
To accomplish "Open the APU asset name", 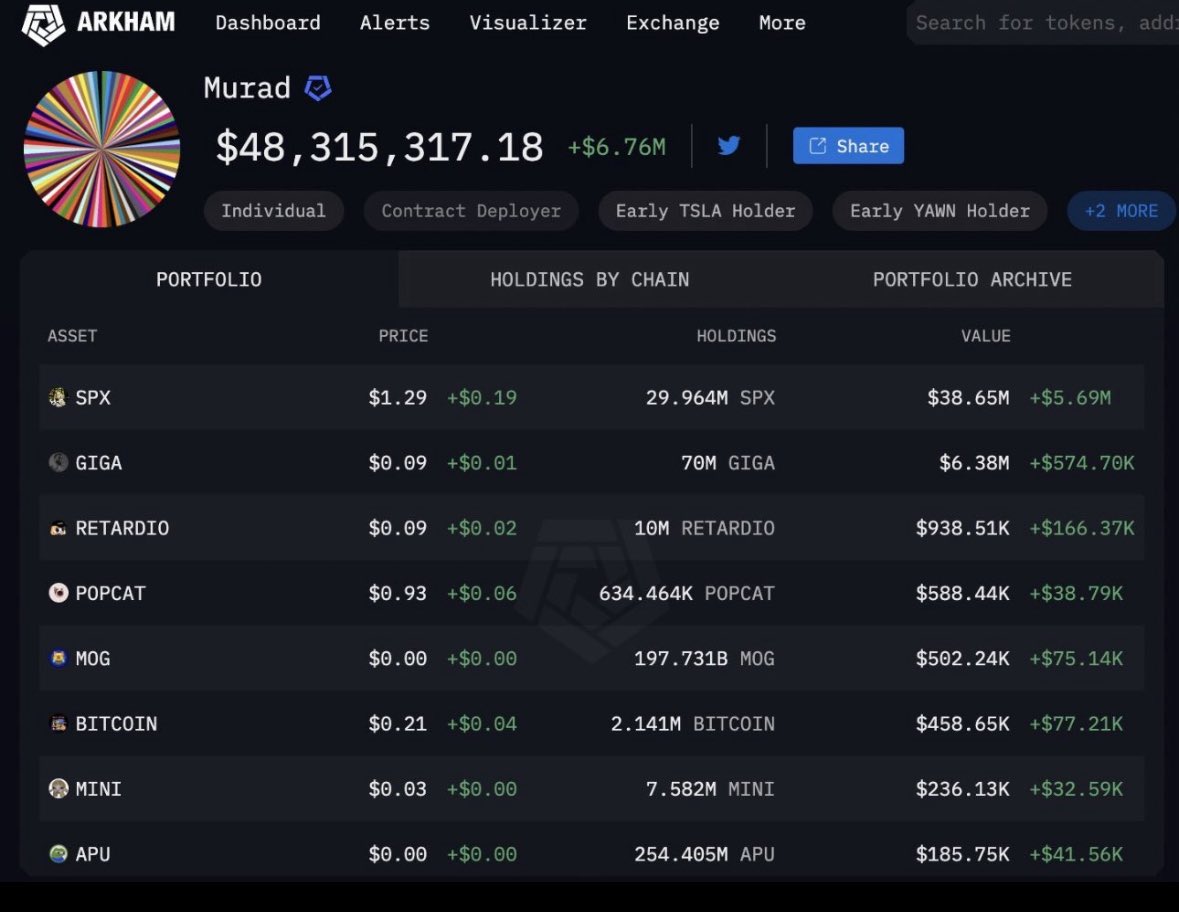I will [92, 855].
